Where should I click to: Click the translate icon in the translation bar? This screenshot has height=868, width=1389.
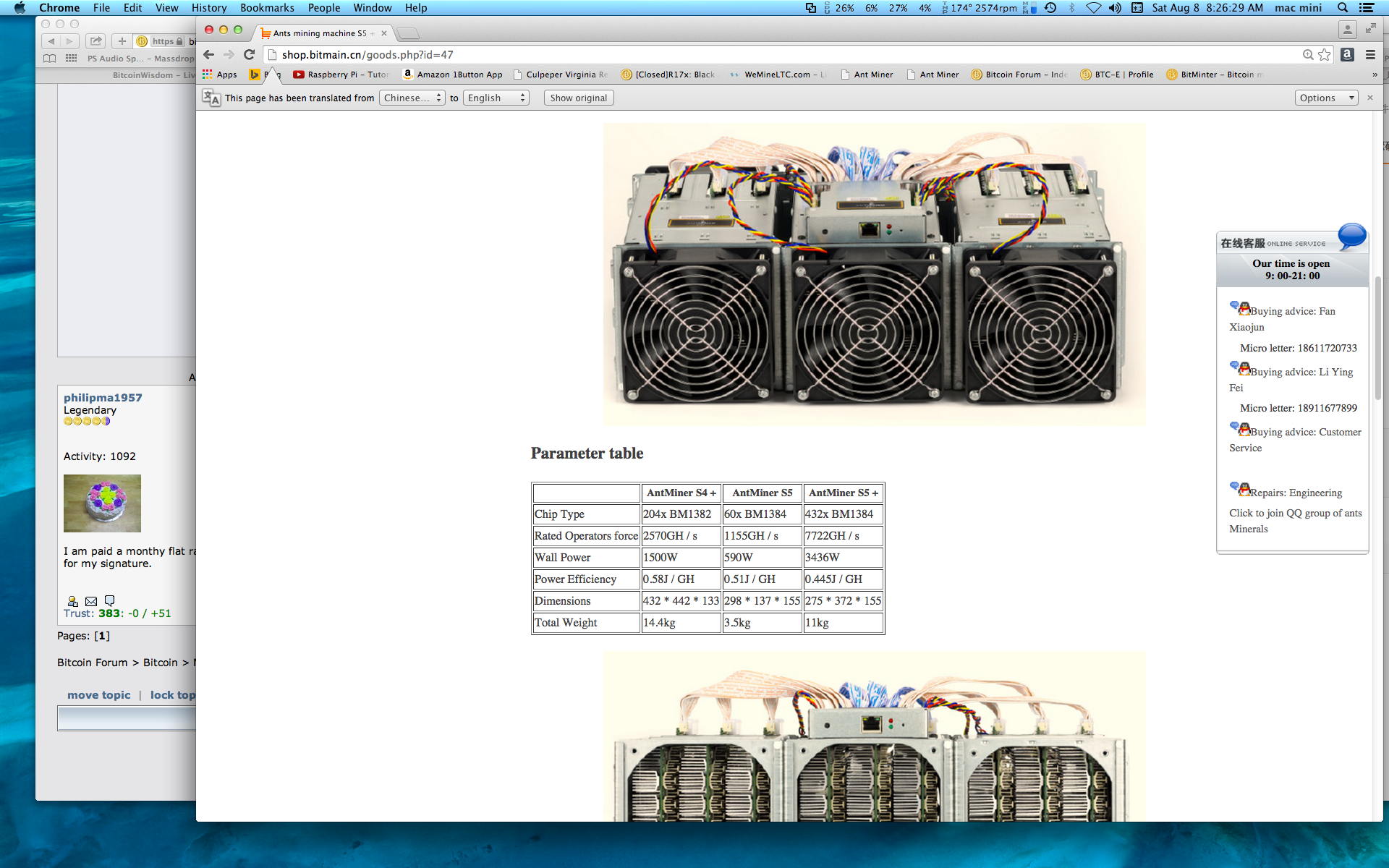click(211, 98)
